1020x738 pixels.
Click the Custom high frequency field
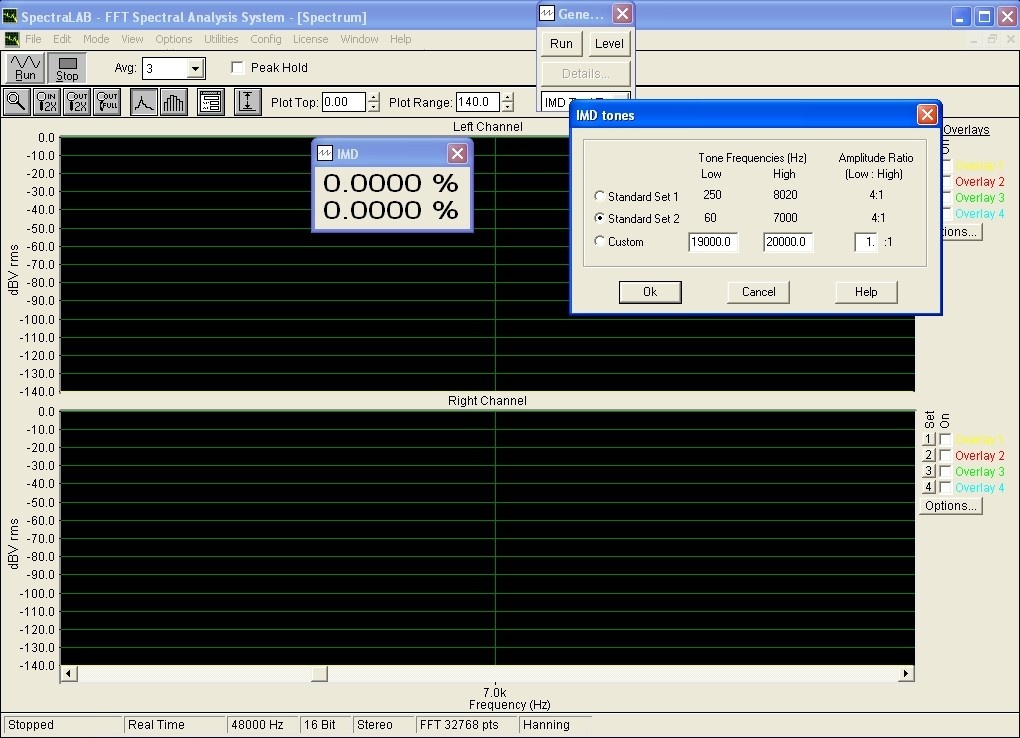point(788,242)
